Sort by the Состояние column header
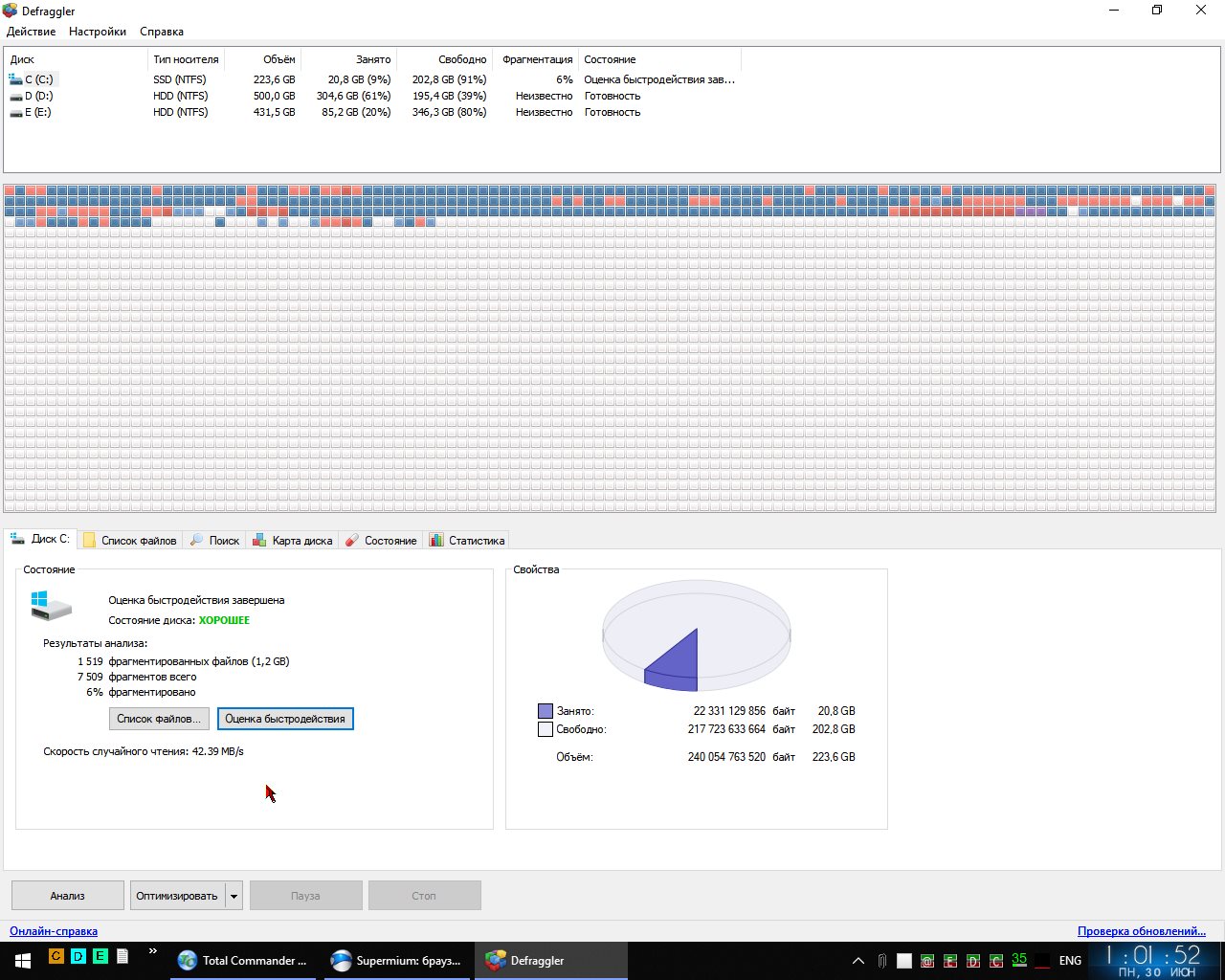Viewport: 1225px width, 980px height. [x=659, y=59]
